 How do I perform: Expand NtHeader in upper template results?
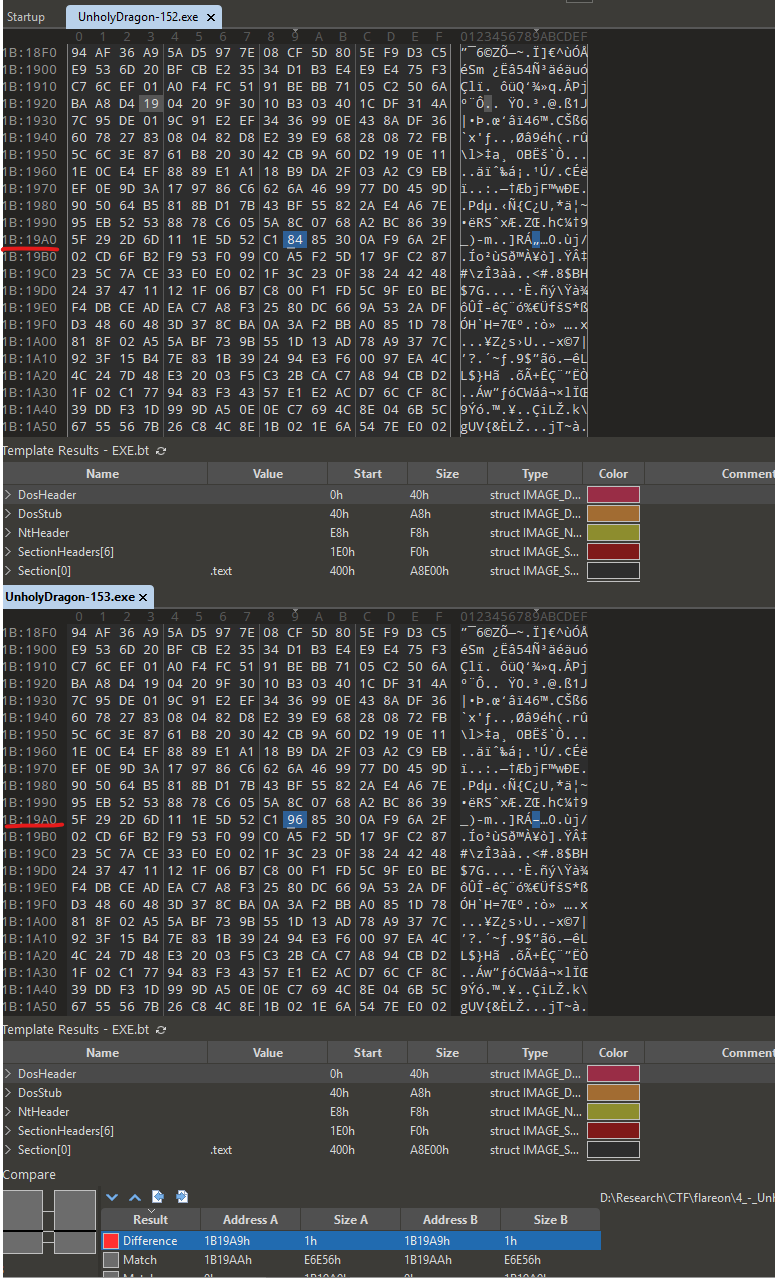click(8, 533)
